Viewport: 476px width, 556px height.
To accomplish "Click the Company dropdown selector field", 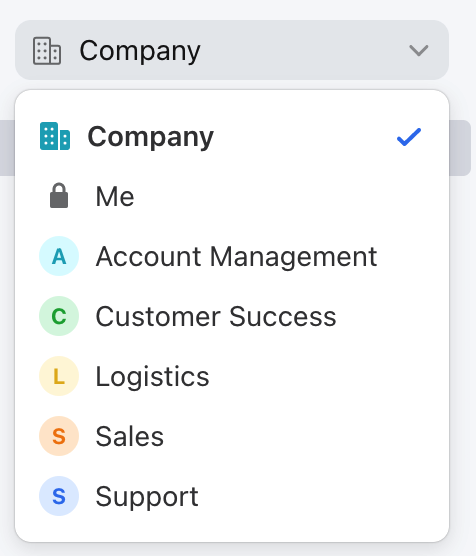I will [x=232, y=50].
